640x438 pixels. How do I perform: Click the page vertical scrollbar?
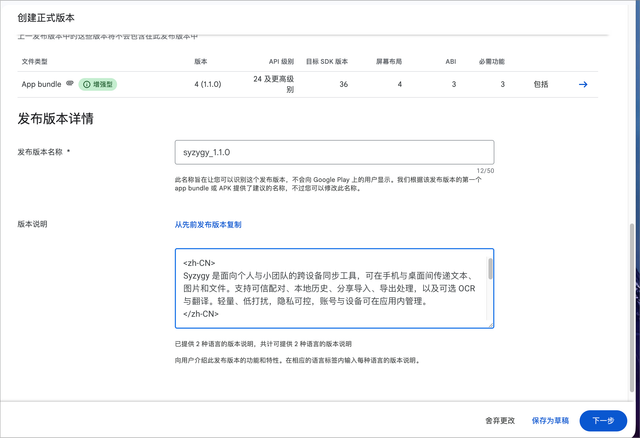click(x=632, y=307)
